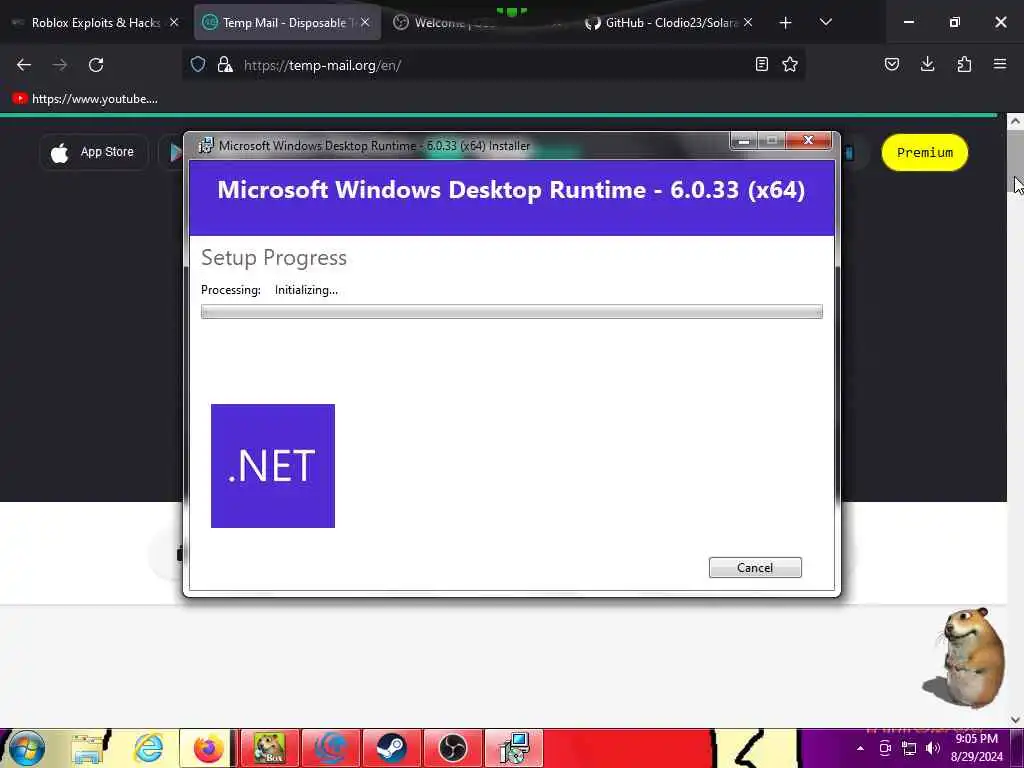Image resolution: width=1024 pixels, height=768 pixels.
Task: Open a new browser tab
Action: (786, 23)
